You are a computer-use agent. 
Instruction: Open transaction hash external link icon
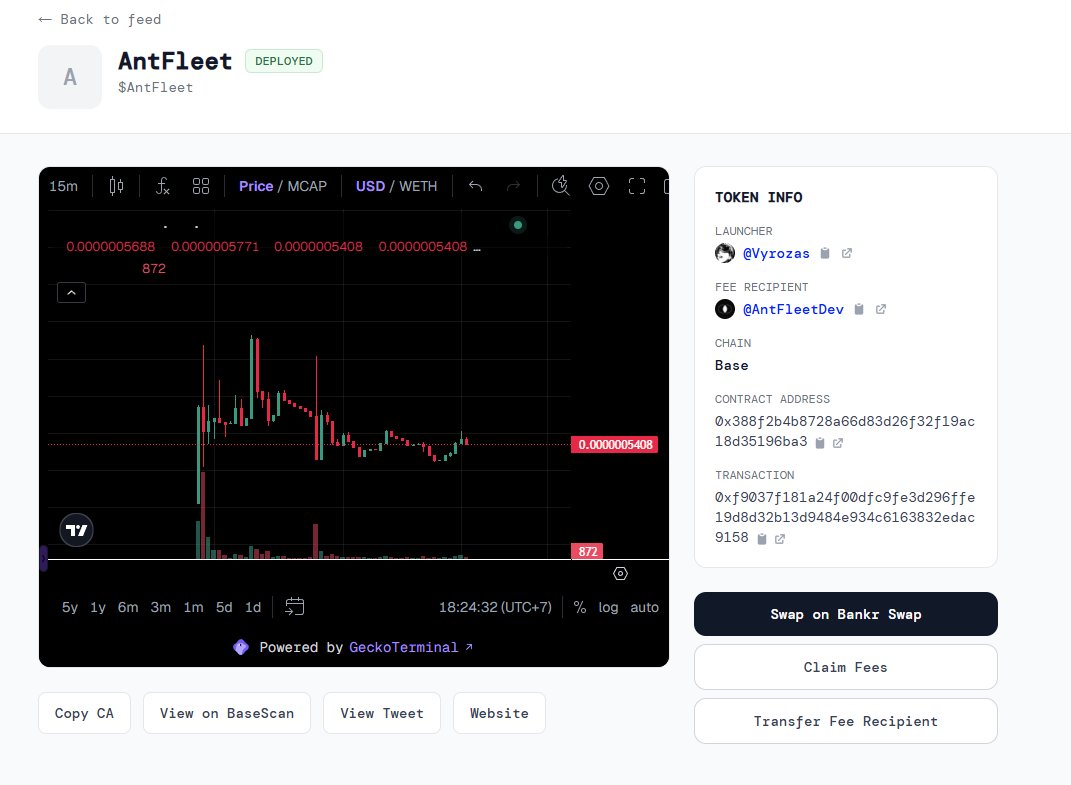780,539
